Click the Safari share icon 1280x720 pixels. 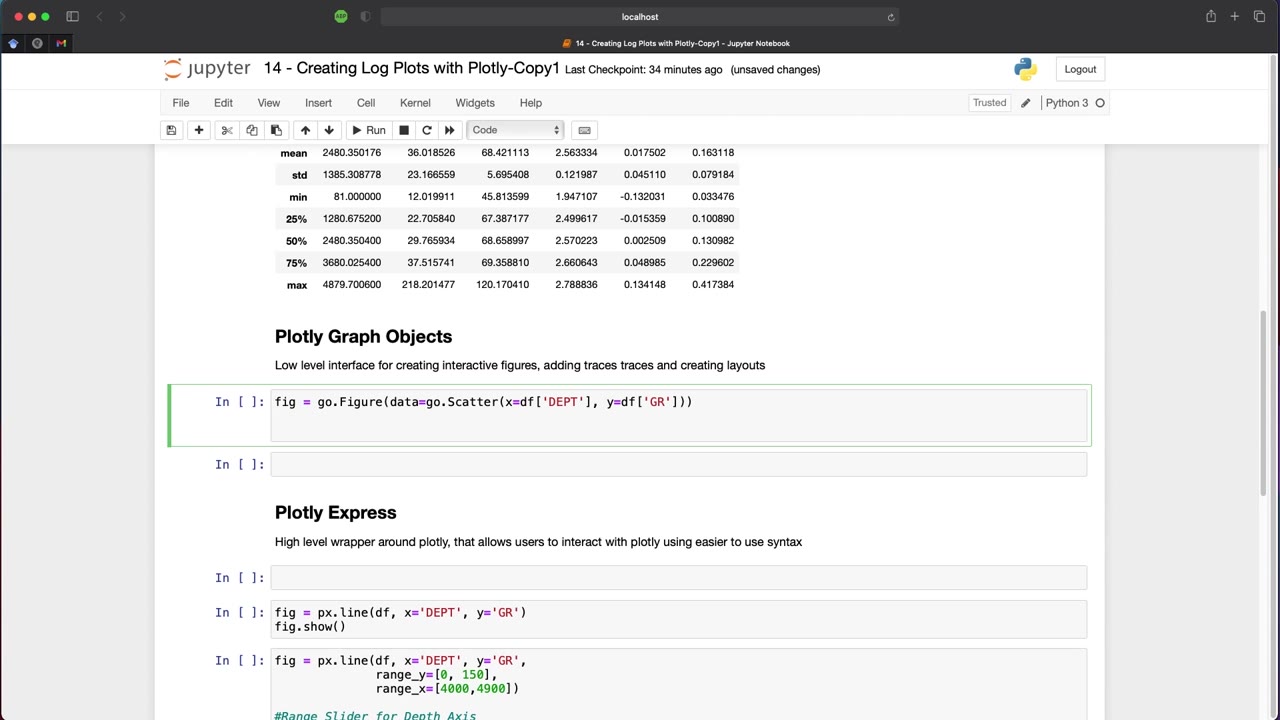click(x=1210, y=16)
